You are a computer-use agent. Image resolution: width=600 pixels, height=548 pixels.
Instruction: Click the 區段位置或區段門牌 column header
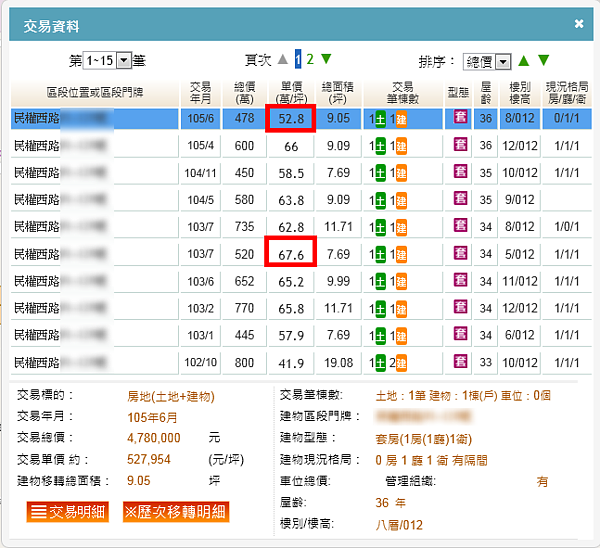coord(95,93)
